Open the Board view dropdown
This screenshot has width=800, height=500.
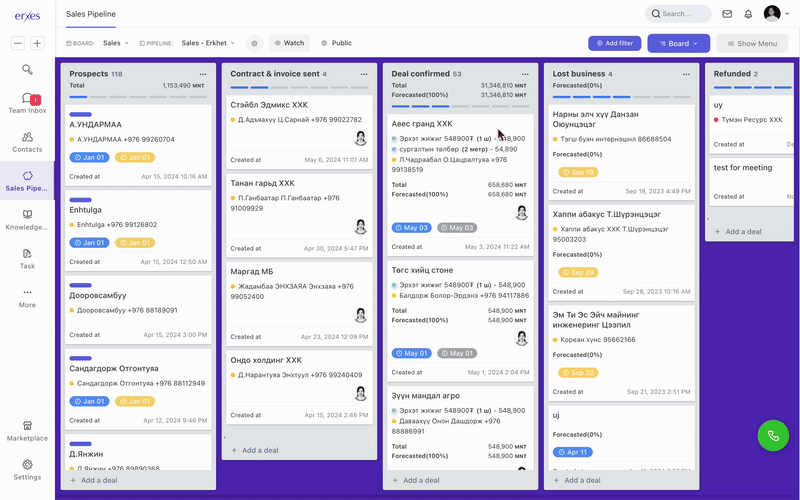[679, 43]
